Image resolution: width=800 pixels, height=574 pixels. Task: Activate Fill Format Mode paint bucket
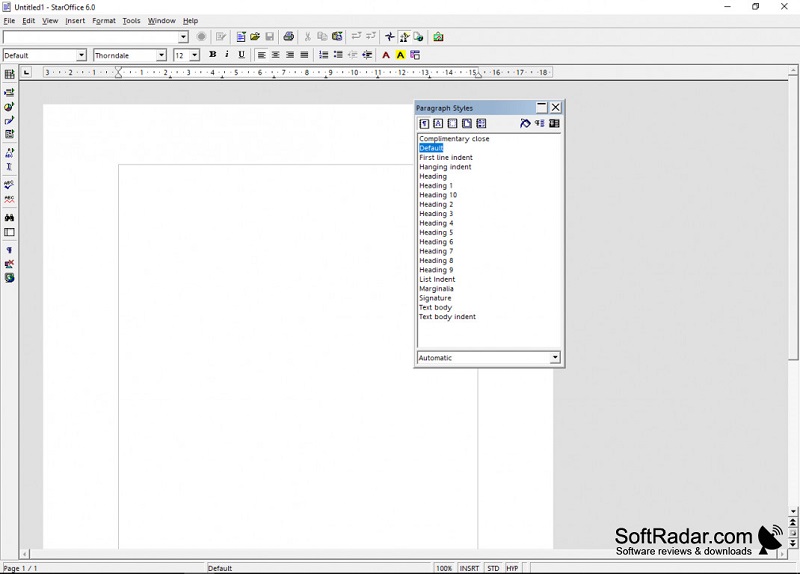click(x=525, y=123)
